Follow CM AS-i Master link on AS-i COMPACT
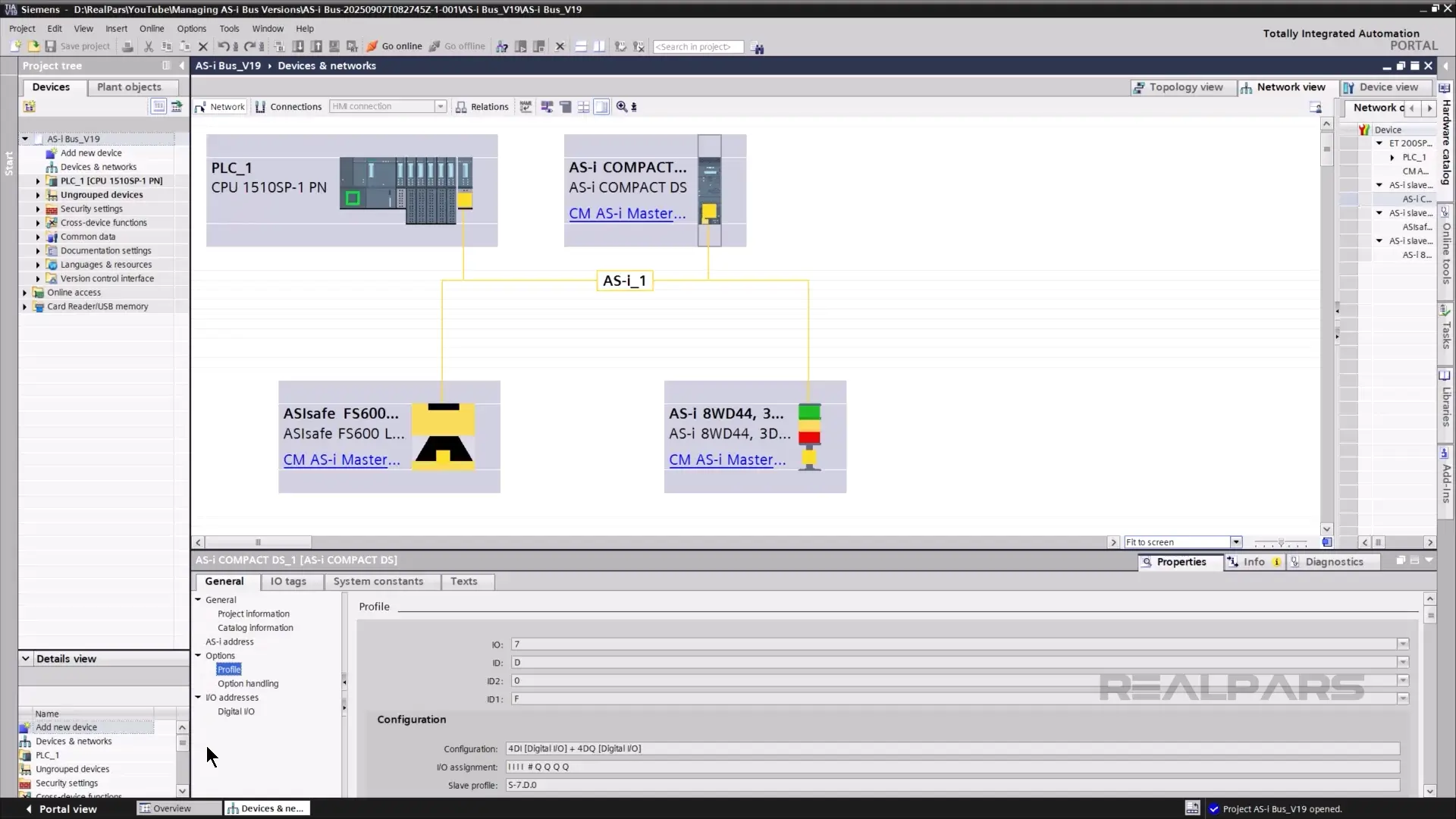Screen dimensions: 1456x819 click(x=627, y=214)
